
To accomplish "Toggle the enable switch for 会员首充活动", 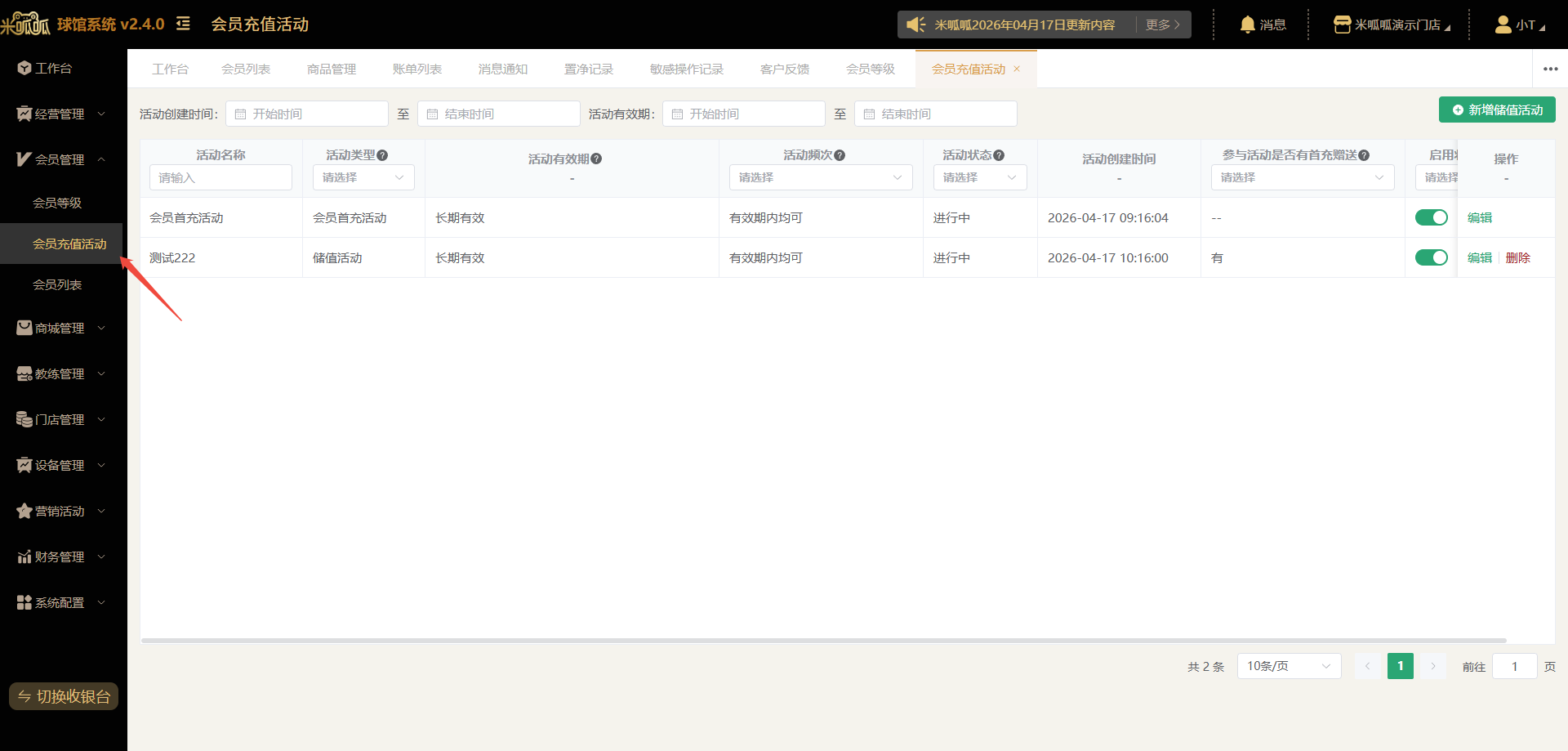I will click(1431, 217).
